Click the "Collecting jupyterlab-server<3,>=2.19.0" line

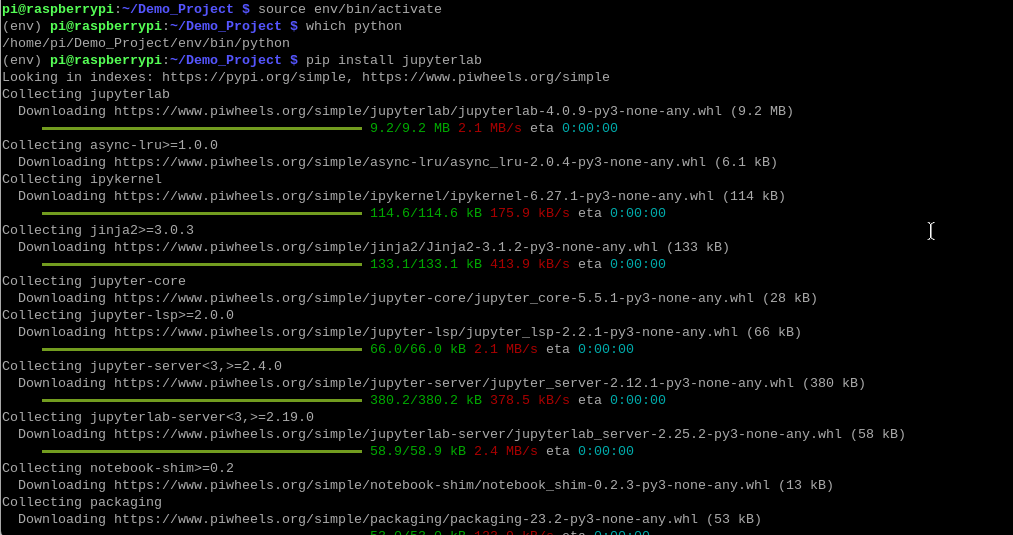tap(158, 417)
